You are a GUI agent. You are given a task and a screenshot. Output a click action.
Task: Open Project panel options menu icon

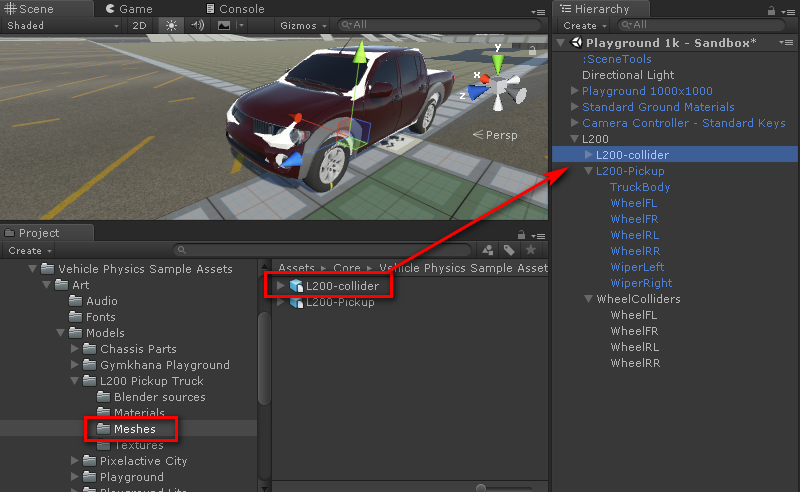(x=538, y=236)
